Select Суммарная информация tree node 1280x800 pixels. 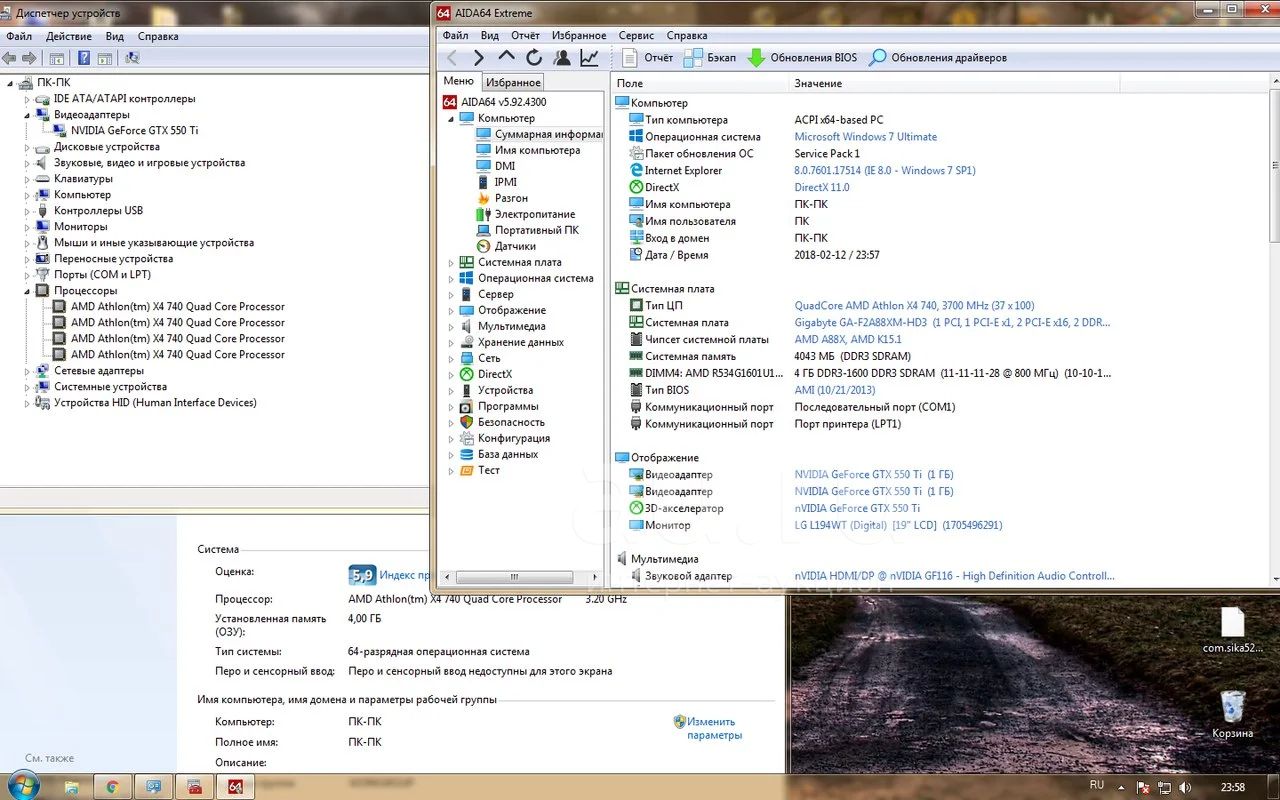click(x=540, y=134)
